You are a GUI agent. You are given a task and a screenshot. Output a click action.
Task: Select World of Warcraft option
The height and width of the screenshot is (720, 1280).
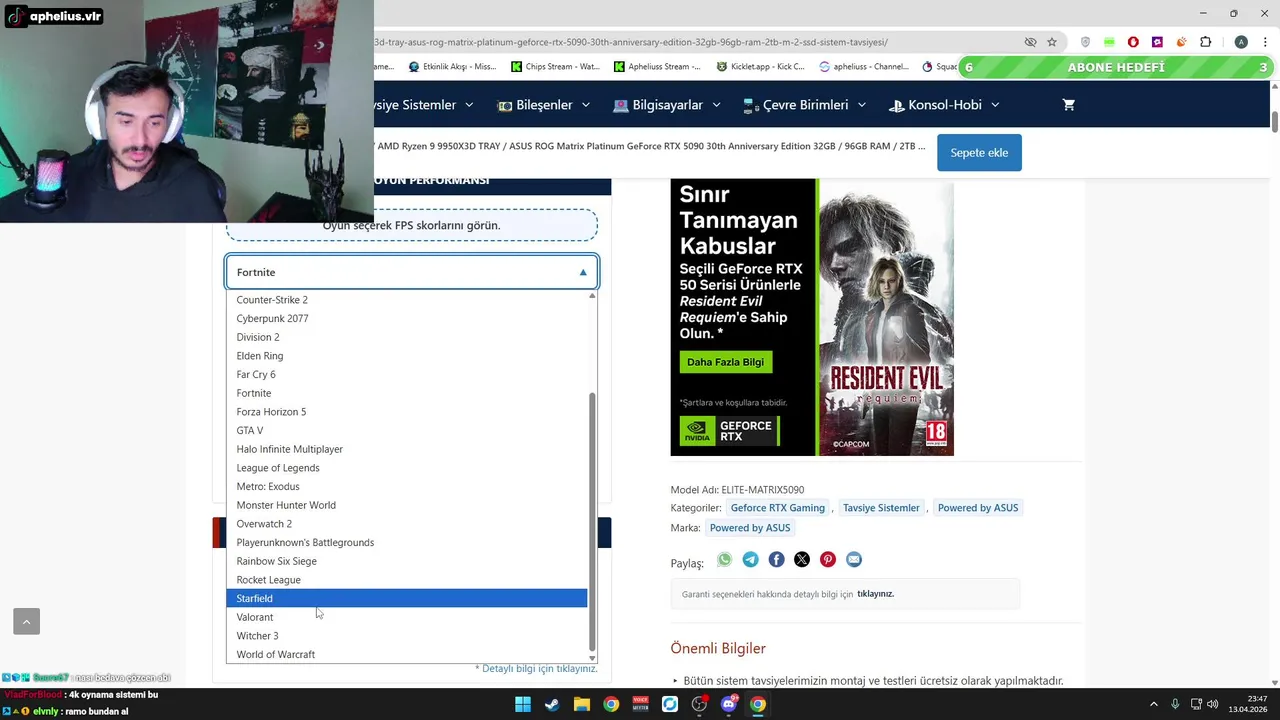coord(407,654)
